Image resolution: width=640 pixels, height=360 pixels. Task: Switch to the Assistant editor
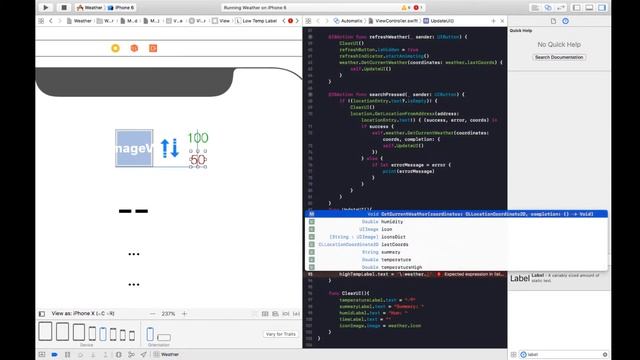548,8
